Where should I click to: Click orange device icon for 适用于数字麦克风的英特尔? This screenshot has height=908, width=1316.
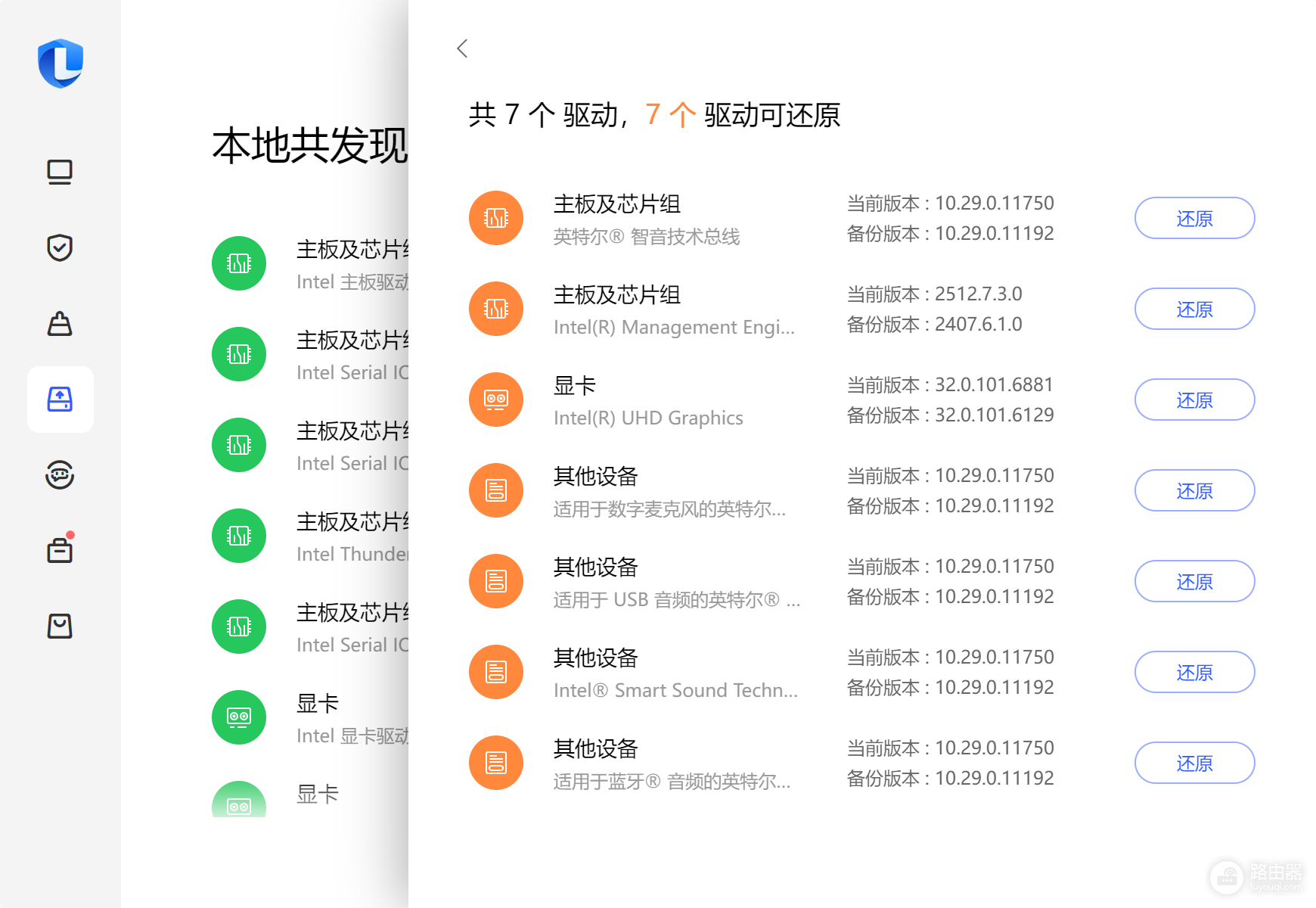(496, 490)
